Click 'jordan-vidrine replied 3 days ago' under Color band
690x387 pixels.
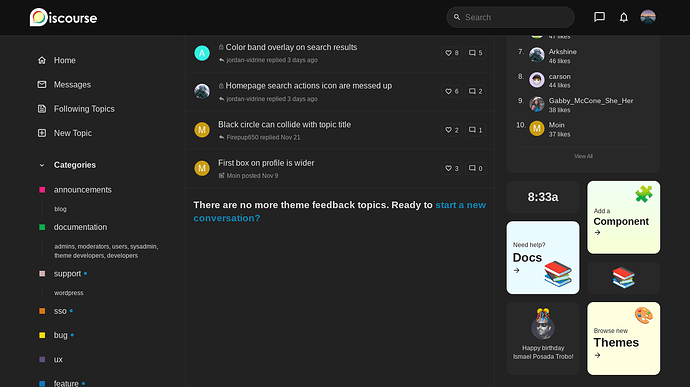pyautogui.click(x=272, y=60)
